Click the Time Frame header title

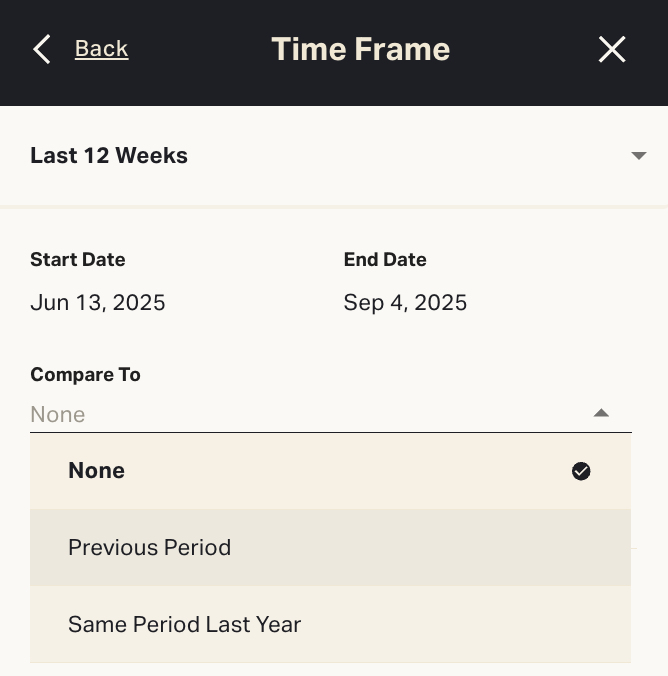pyautogui.click(x=360, y=49)
